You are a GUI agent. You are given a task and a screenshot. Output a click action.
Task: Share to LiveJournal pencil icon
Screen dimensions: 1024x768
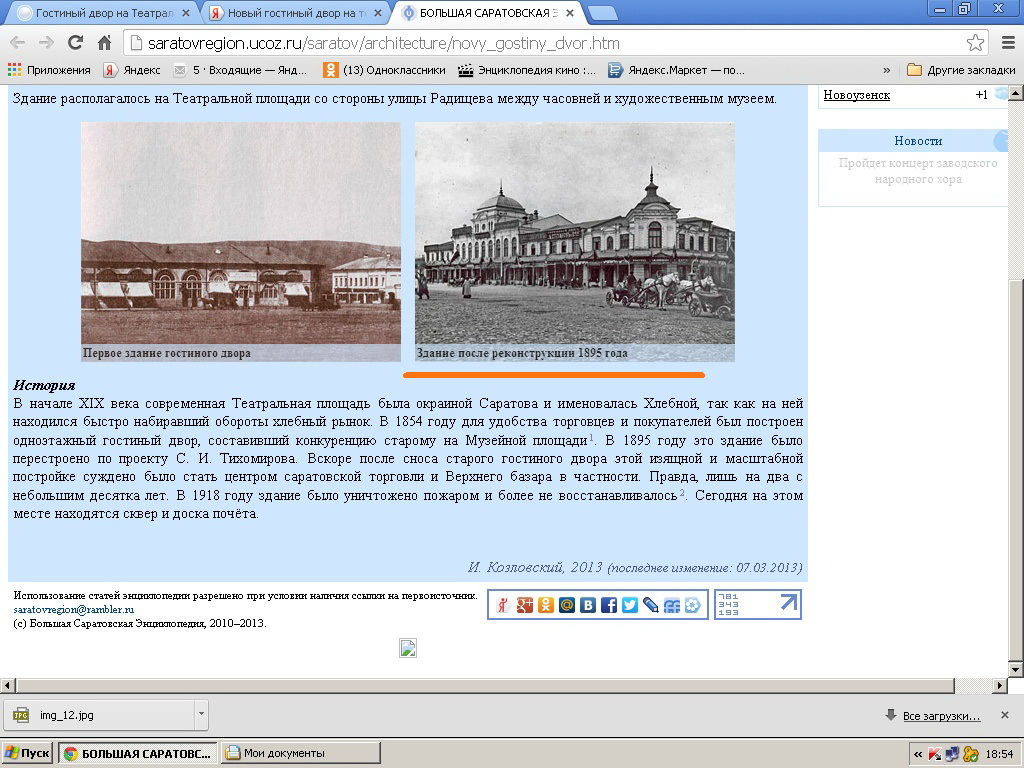pos(651,605)
